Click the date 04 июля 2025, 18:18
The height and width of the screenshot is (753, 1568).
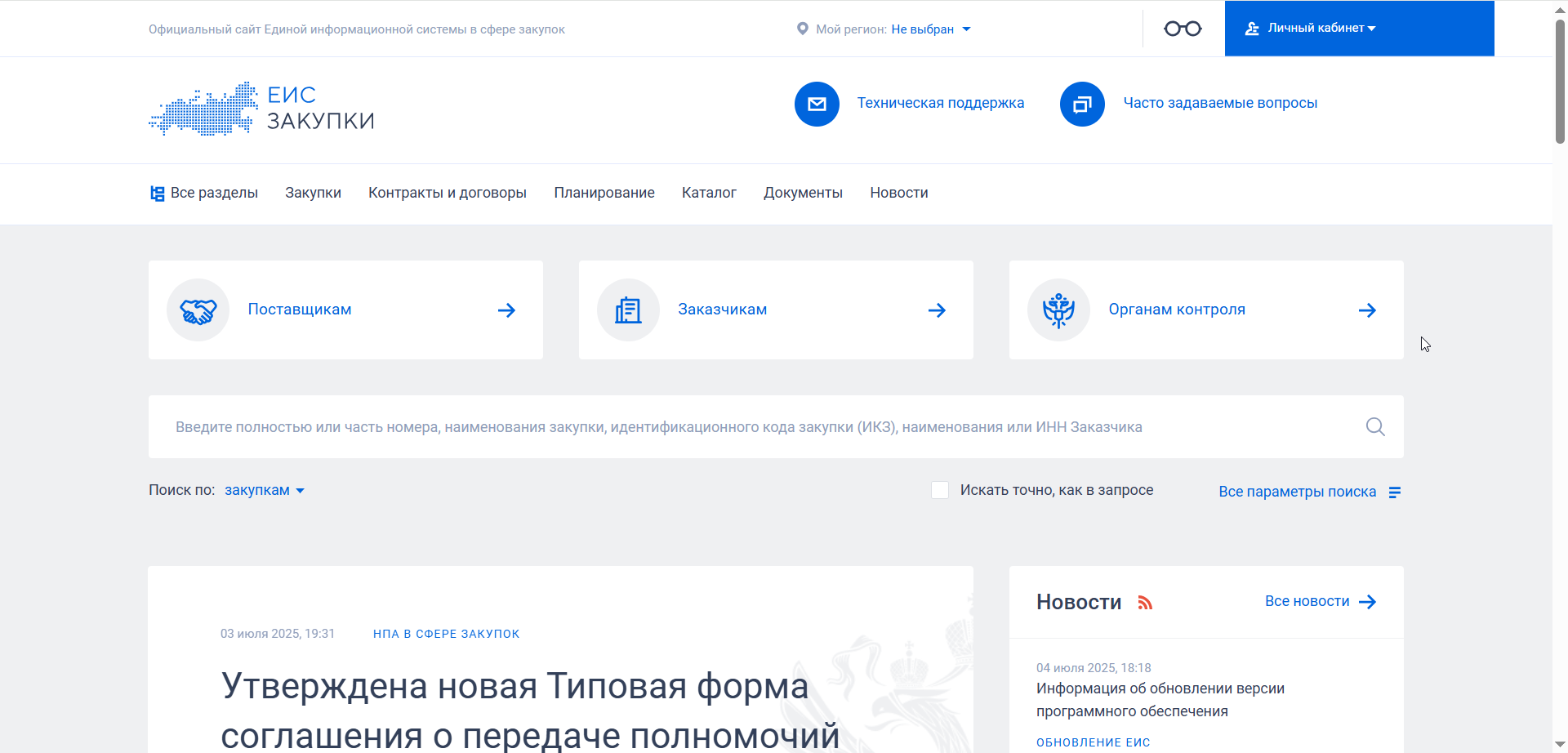[x=1094, y=668]
